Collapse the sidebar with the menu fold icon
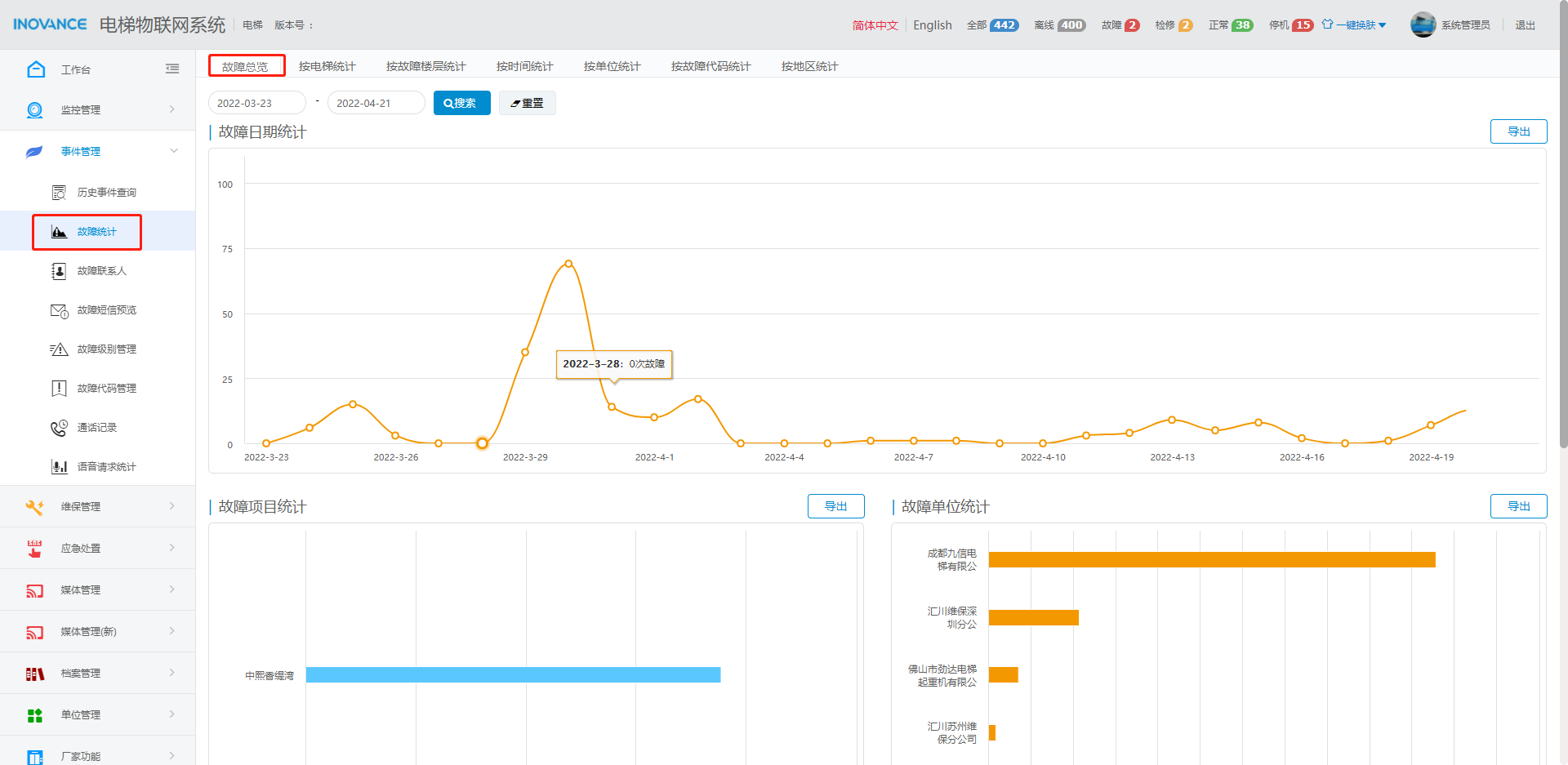 172,69
